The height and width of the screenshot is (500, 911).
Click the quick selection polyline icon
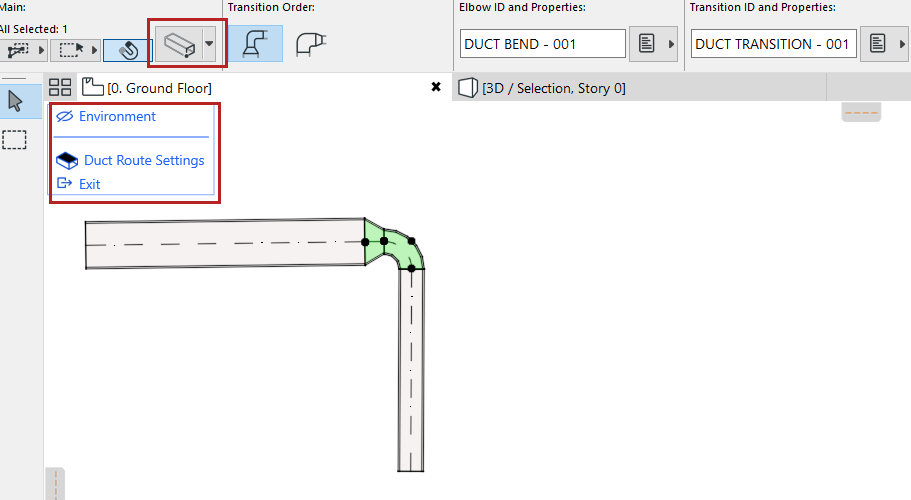pyautogui.click(x=19, y=51)
